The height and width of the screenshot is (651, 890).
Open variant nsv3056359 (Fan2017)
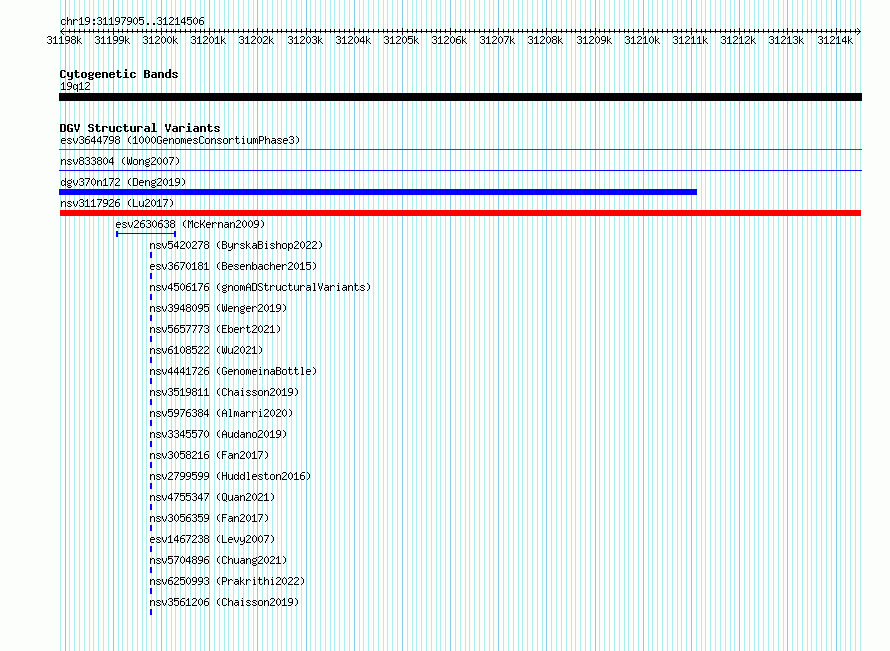click(209, 518)
